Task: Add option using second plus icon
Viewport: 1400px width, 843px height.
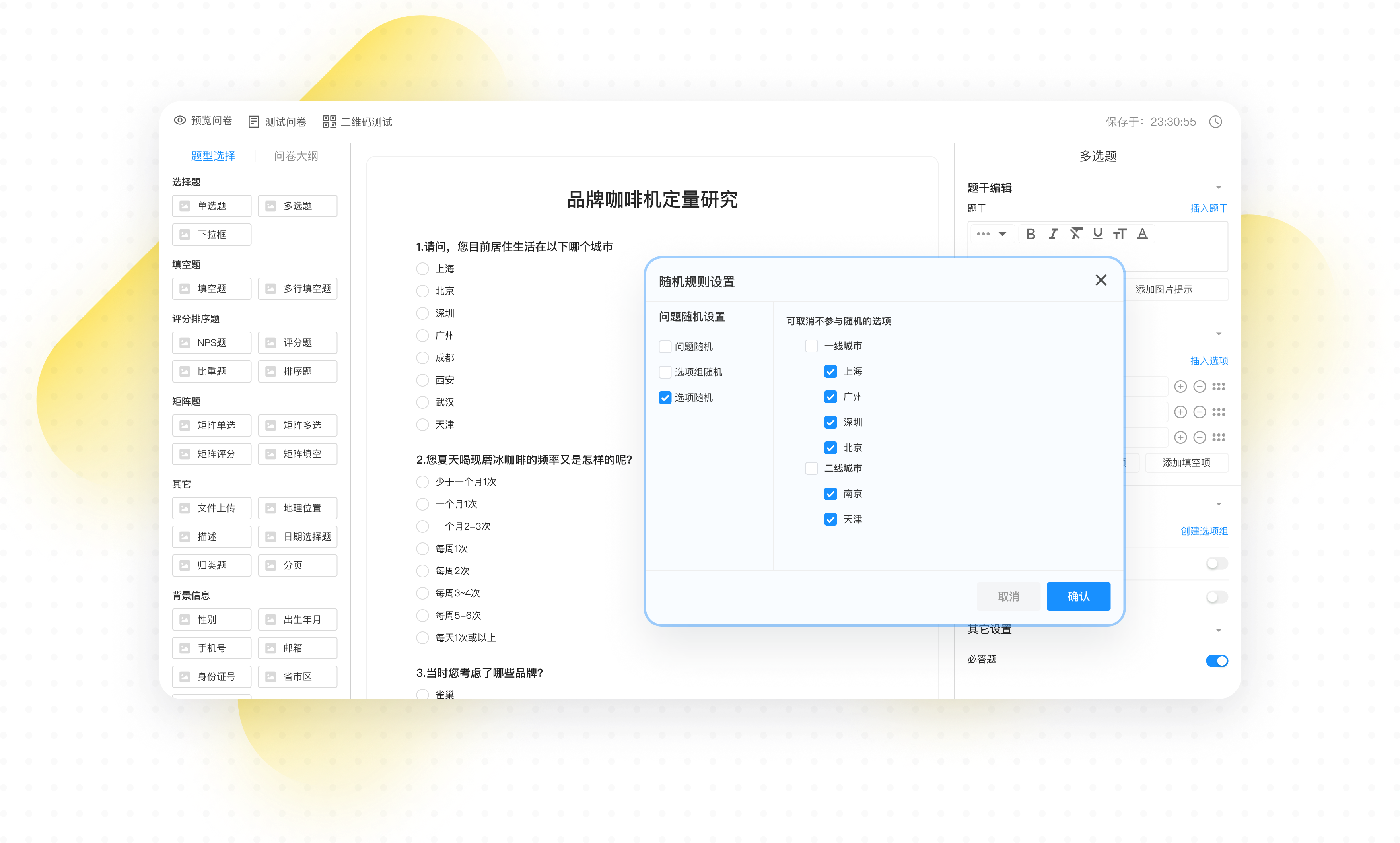Action: tap(1180, 412)
